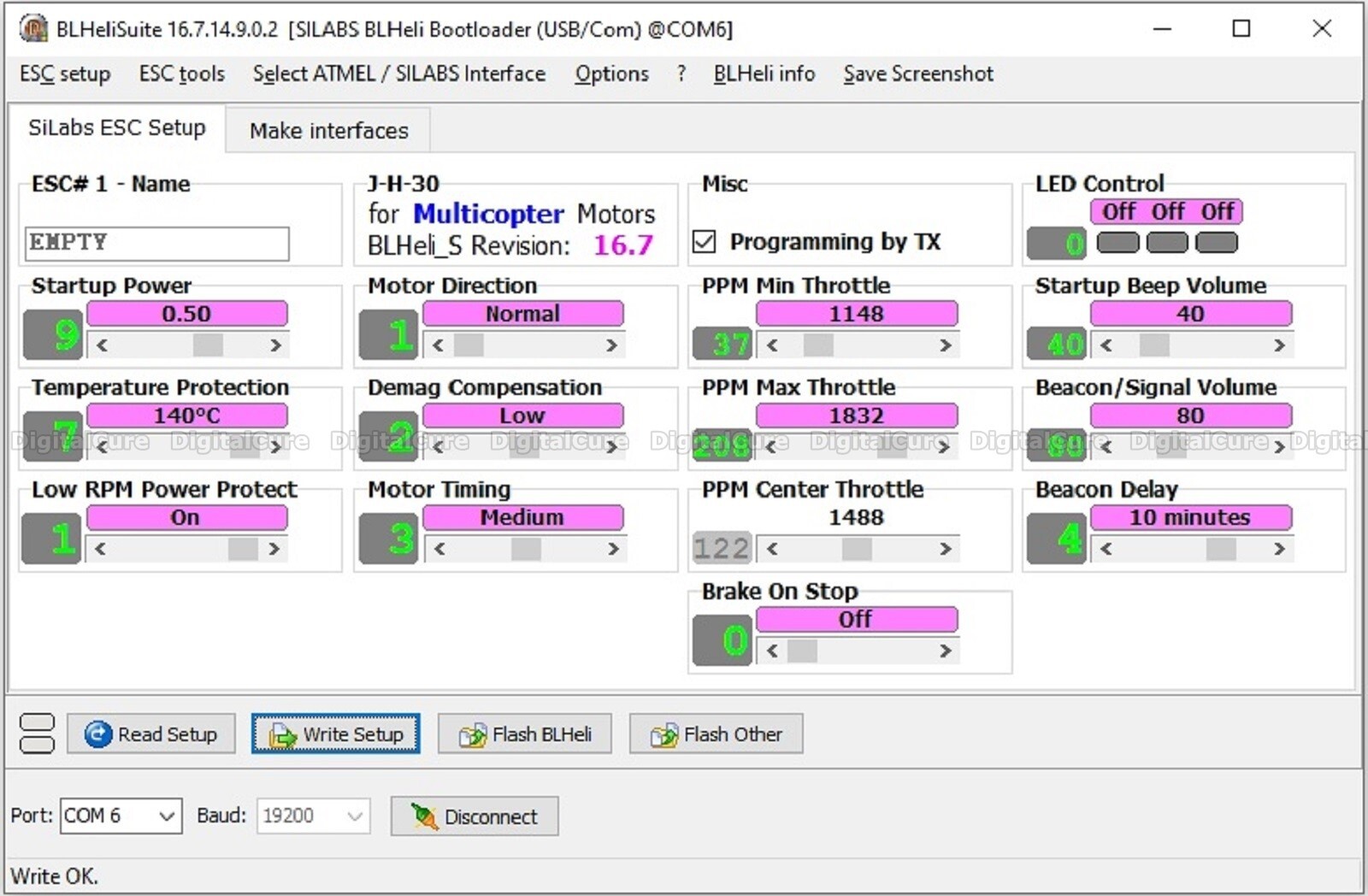
Task: Increase PPM Center Throttle with right arrow
Action: [x=945, y=549]
